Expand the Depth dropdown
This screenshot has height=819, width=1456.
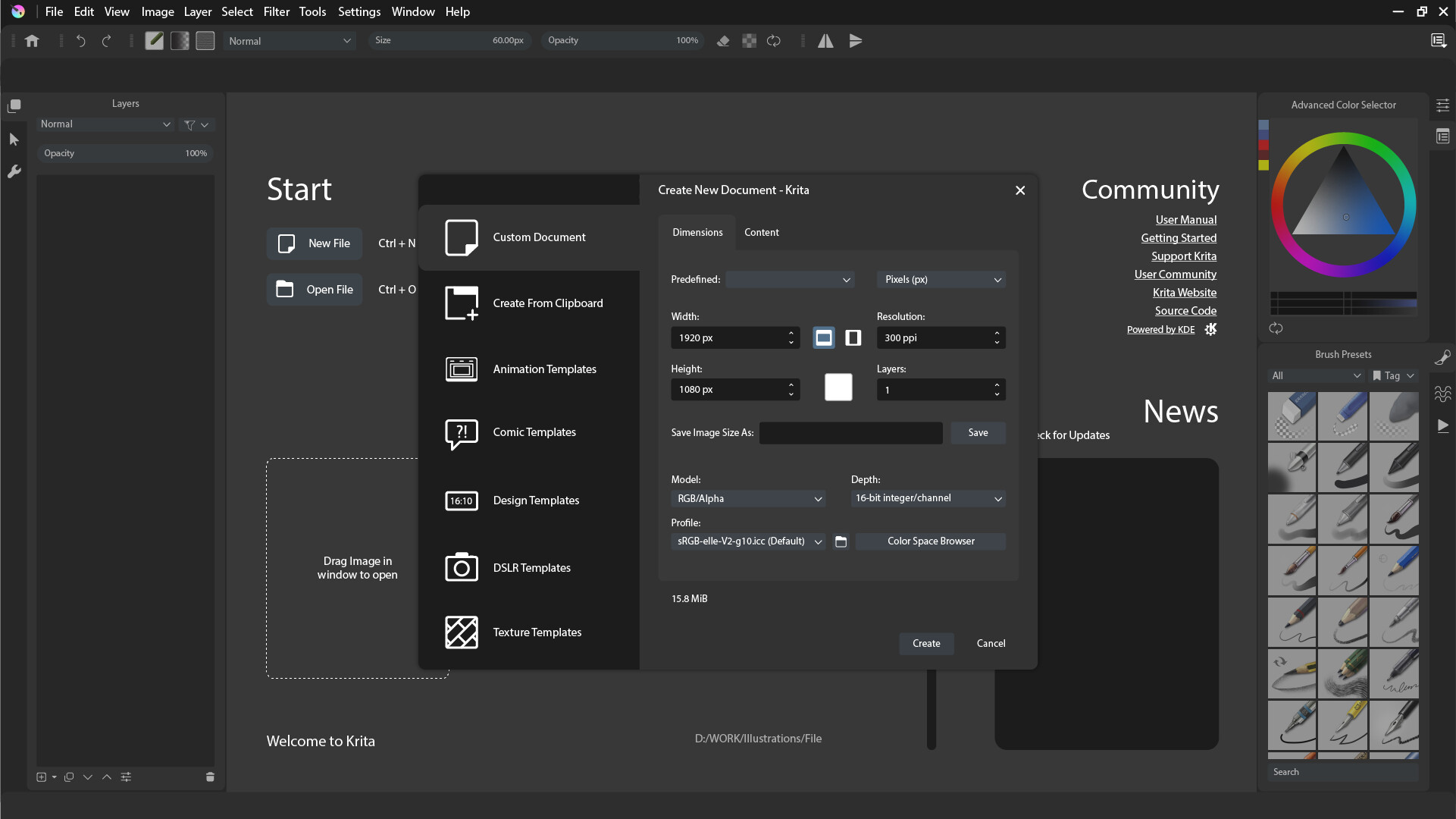pyautogui.click(x=928, y=498)
